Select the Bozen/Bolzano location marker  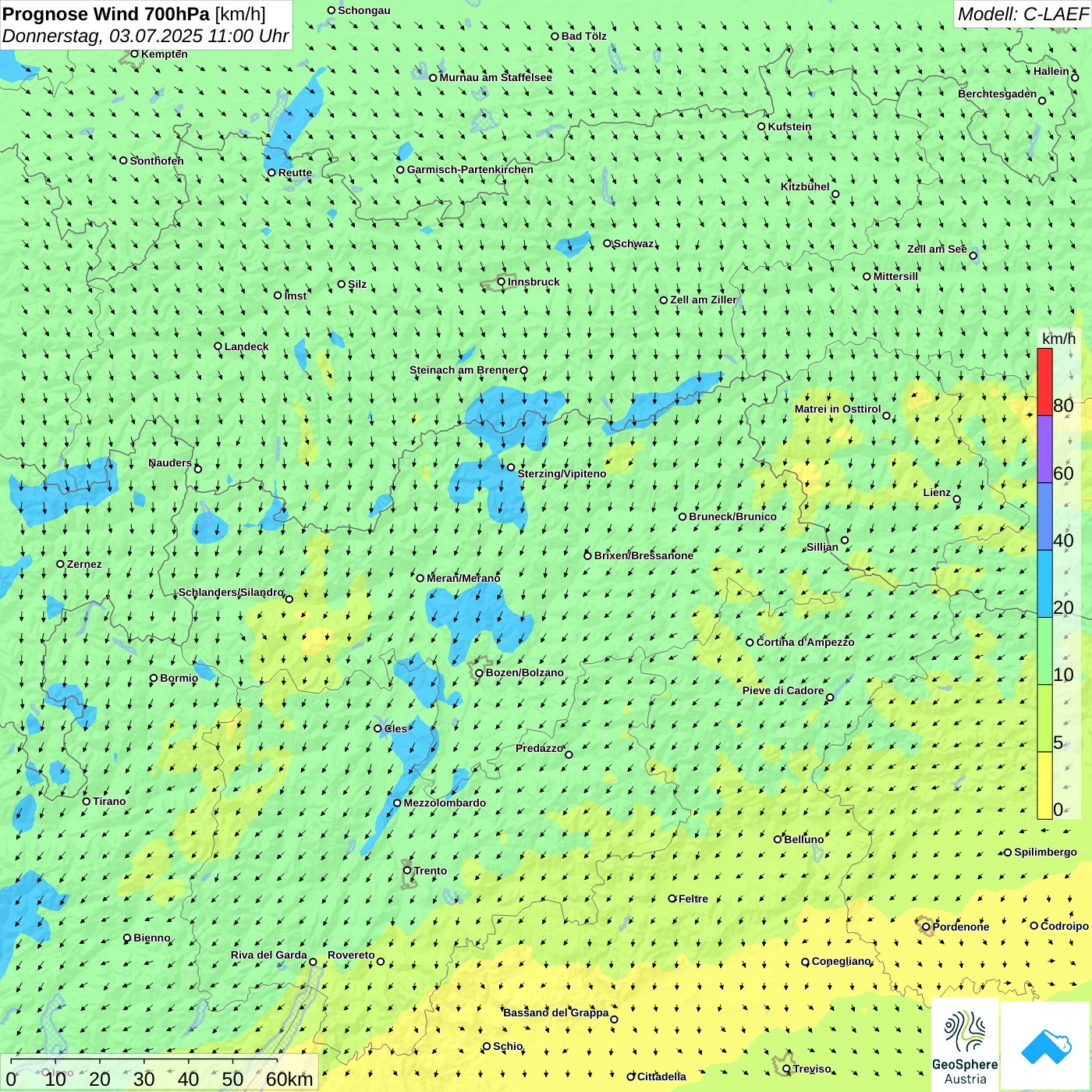(480, 673)
